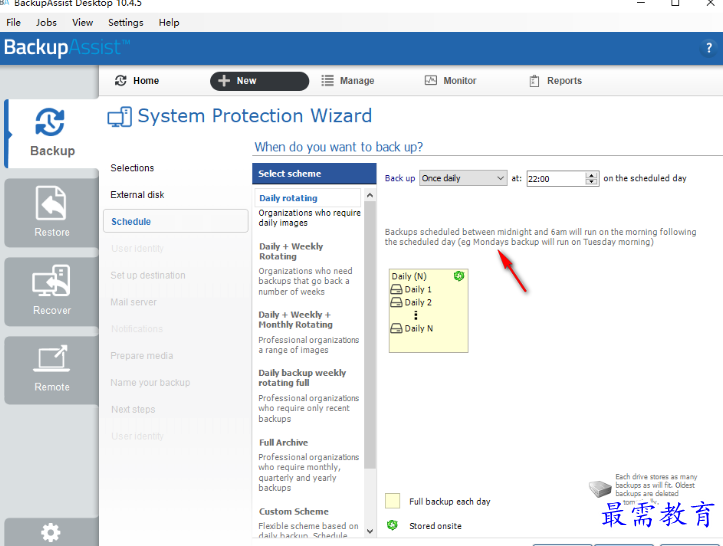Open the Manage tab

348,81
